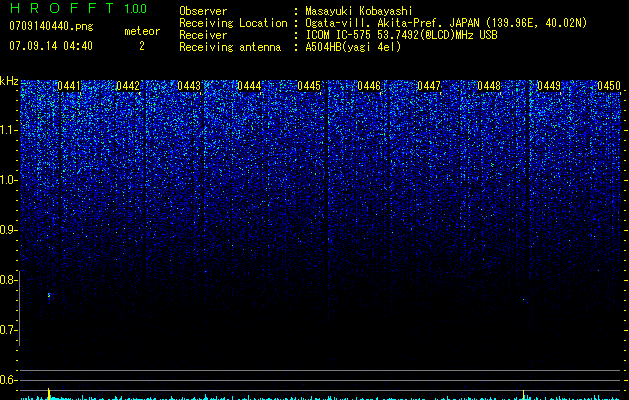The width and height of the screenshot is (629, 400).
Task: Click the 0441 time marker
Action: coord(69,86)
